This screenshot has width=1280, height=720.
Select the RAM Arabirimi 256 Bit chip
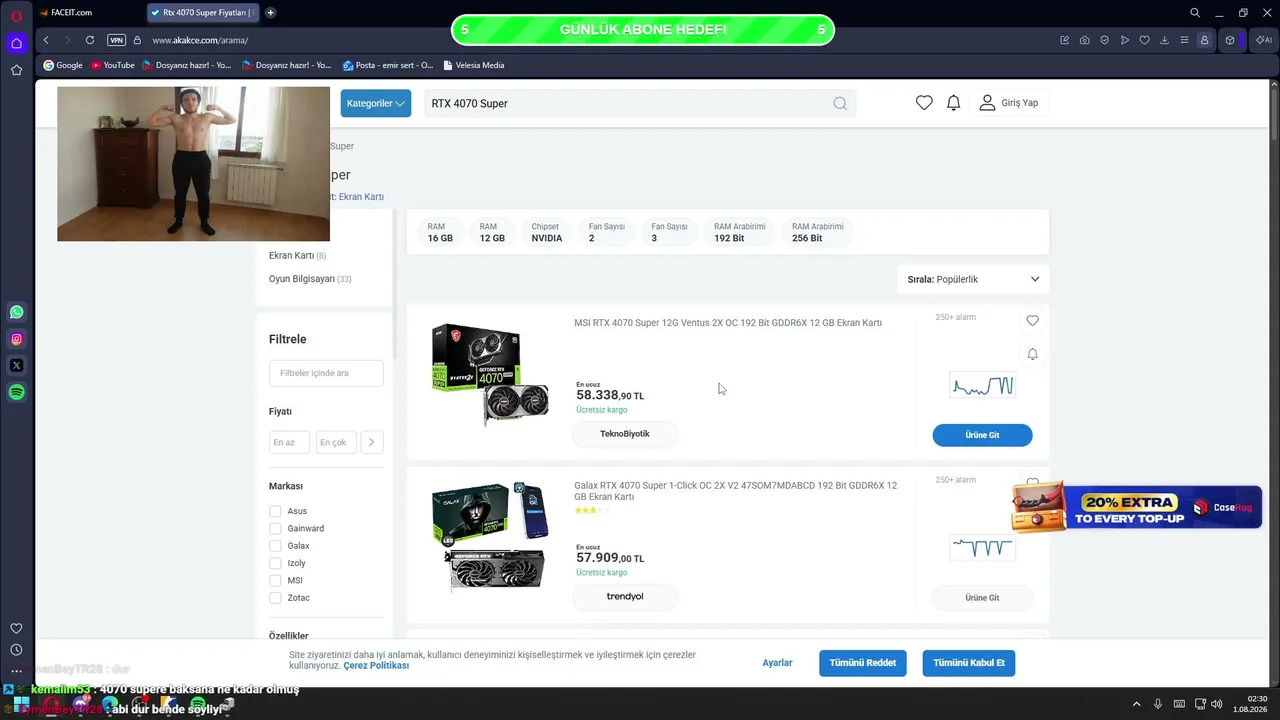(x=817, y=232)
